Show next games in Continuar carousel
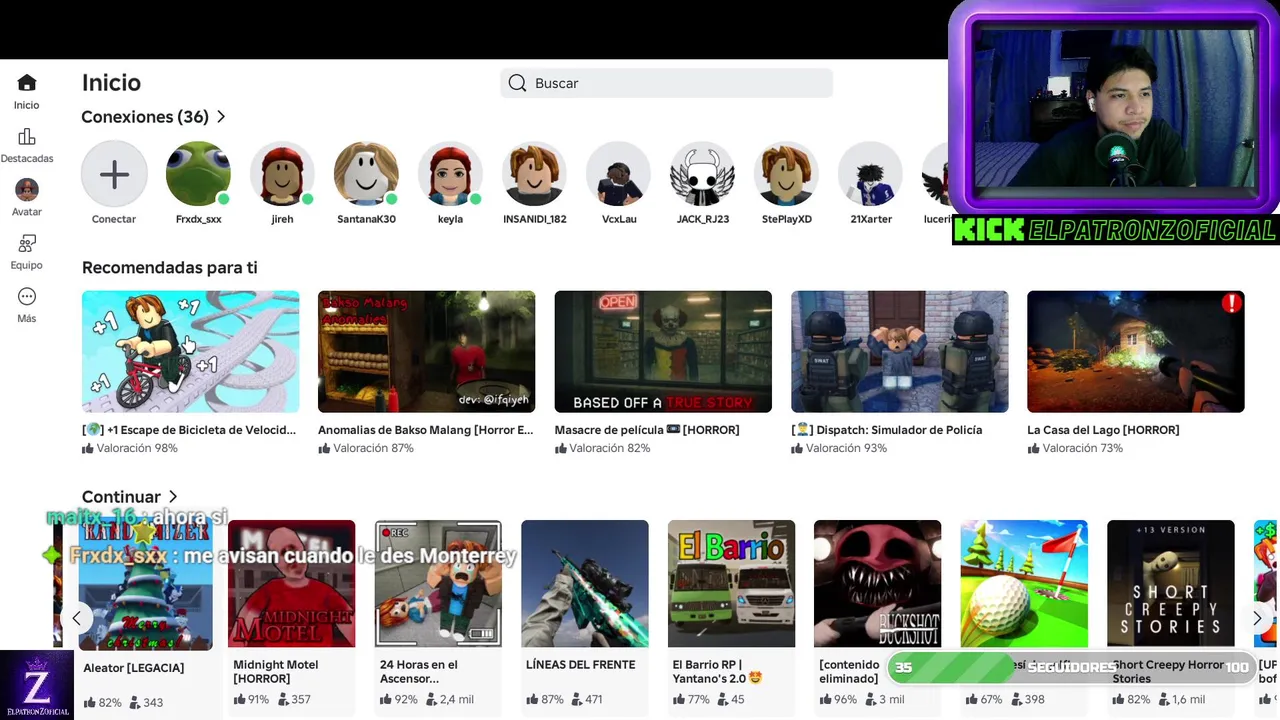The width and height of the screenshot is (1280, 720). coord(1257,619)
